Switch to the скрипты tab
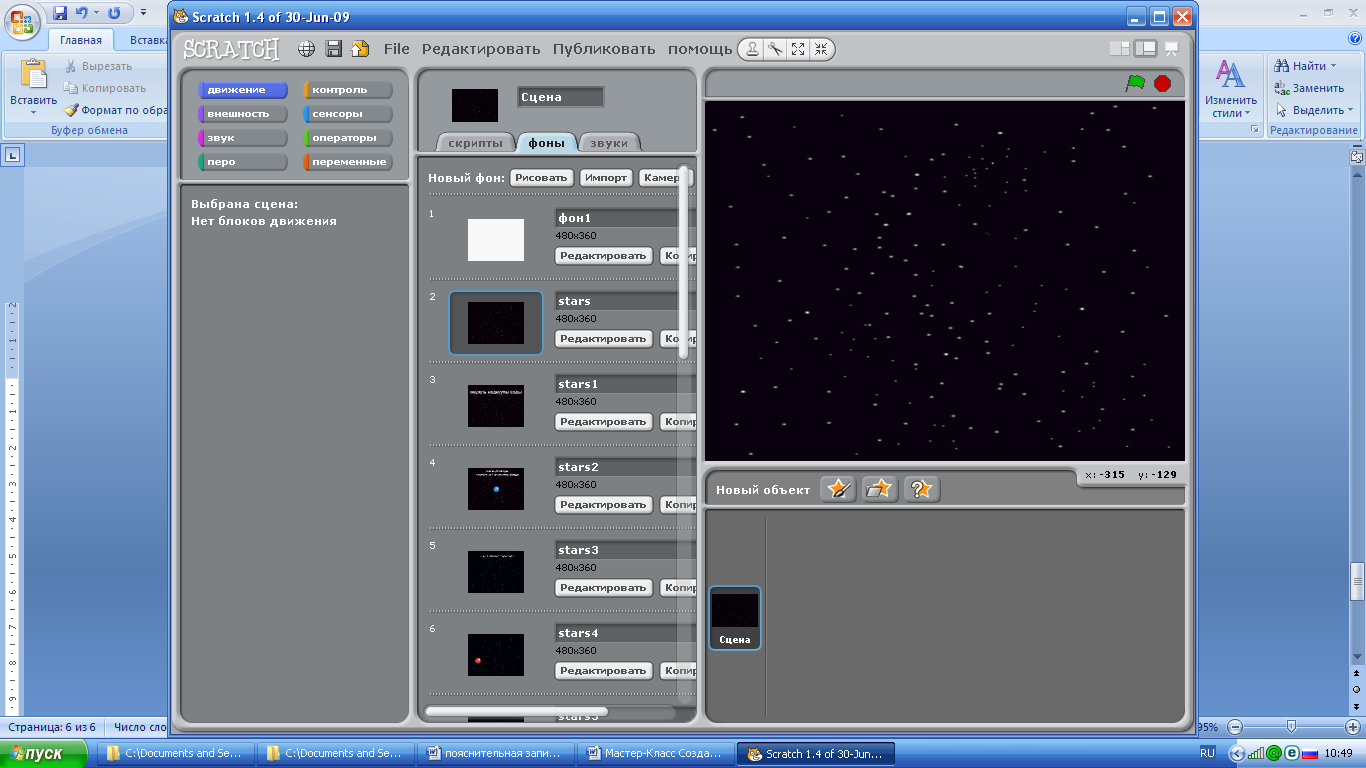1366x768 pixels. pyautogui.click(x=476, y=143)
